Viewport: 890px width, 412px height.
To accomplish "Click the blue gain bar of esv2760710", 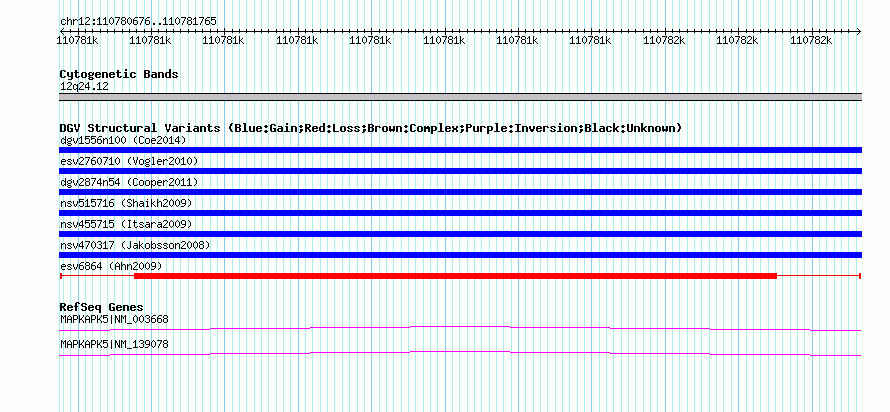I will coord(460,171).
